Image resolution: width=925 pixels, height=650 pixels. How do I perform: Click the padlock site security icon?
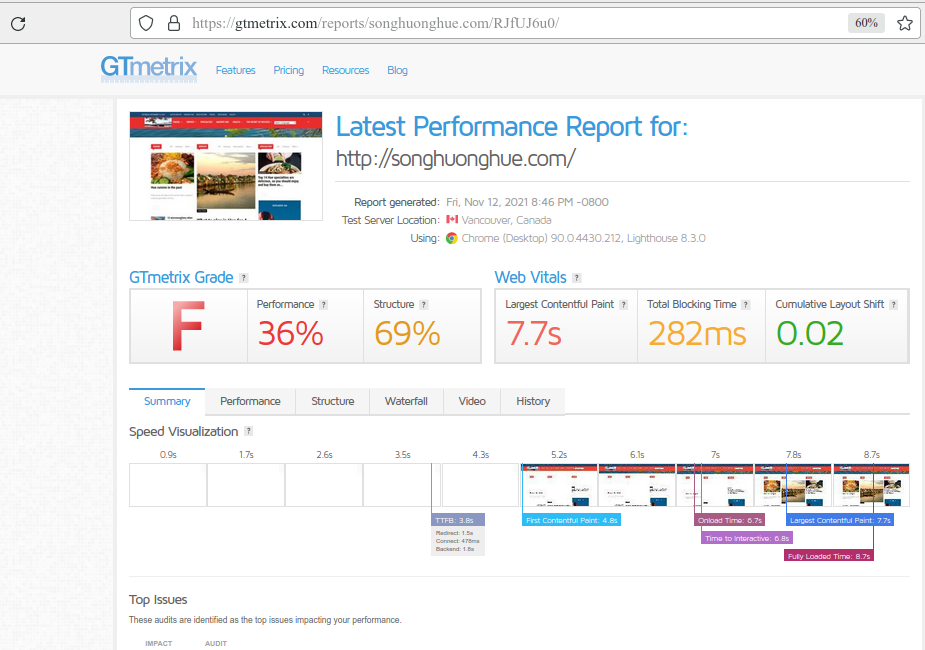tap(173, 23)
